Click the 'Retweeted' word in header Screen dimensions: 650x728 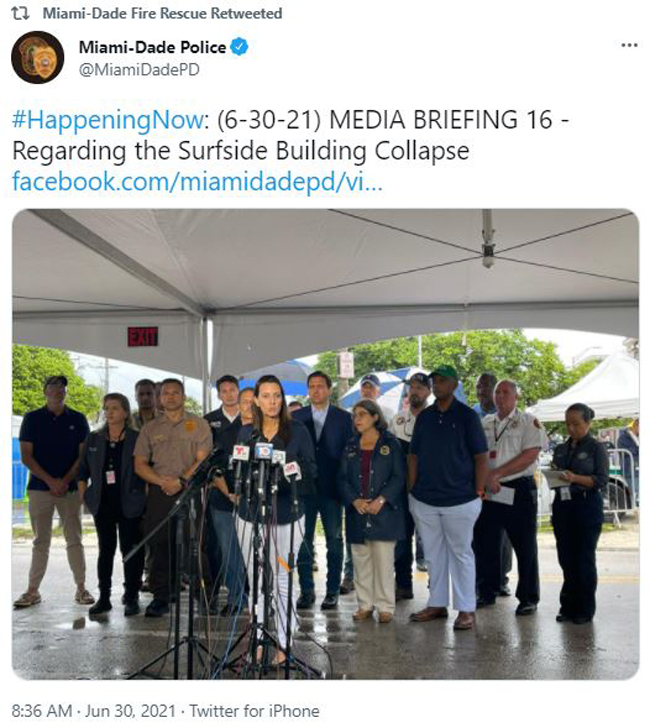click(247, 13)
